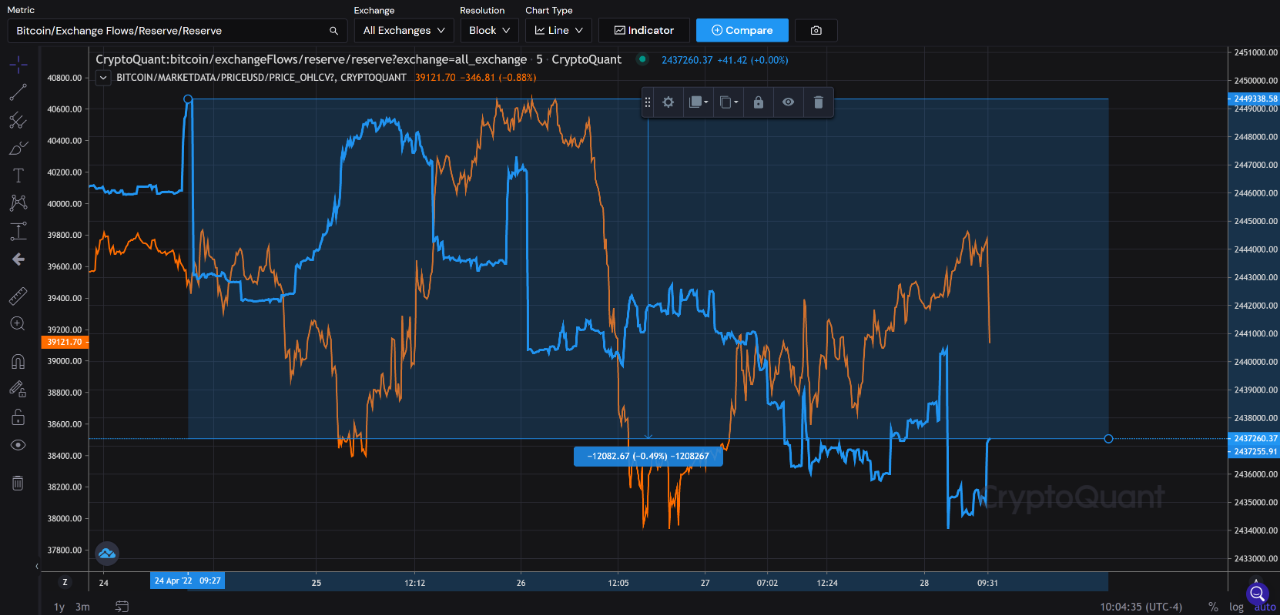
Task: Toggle lock all drawing tools
Action: pyautogui.click(x=18, y=417)
